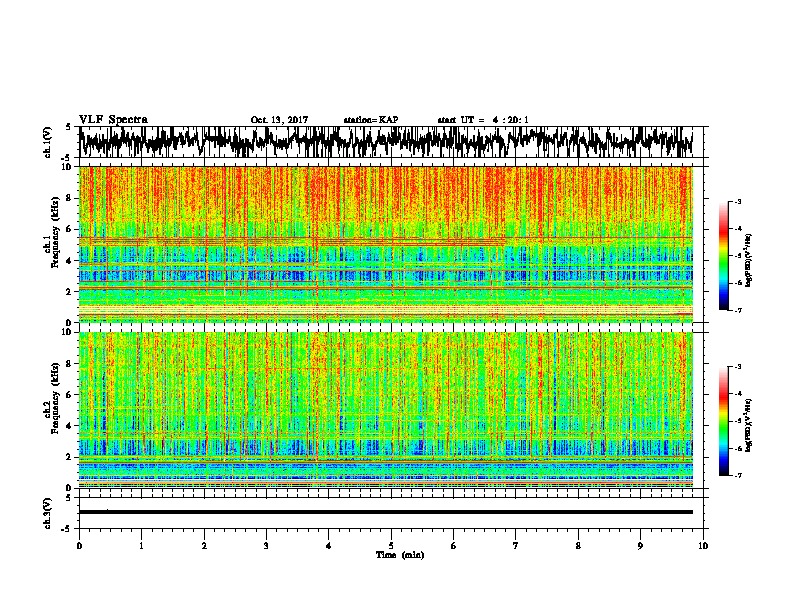Click the ch.3 flat black trace

[x=386, y=512]
